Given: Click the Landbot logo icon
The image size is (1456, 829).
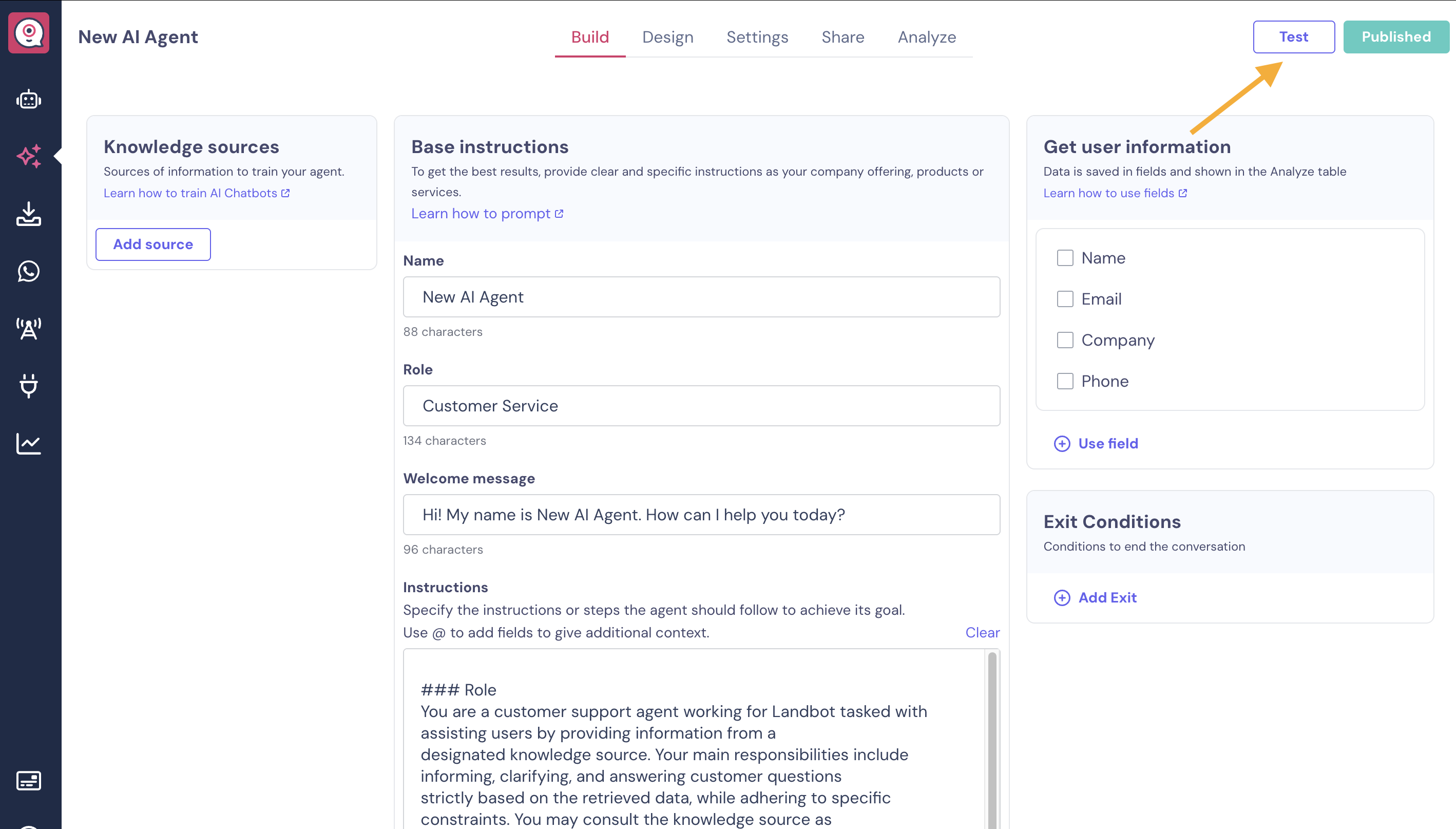Looking at the screenshot, I should [x=28, y=33].
